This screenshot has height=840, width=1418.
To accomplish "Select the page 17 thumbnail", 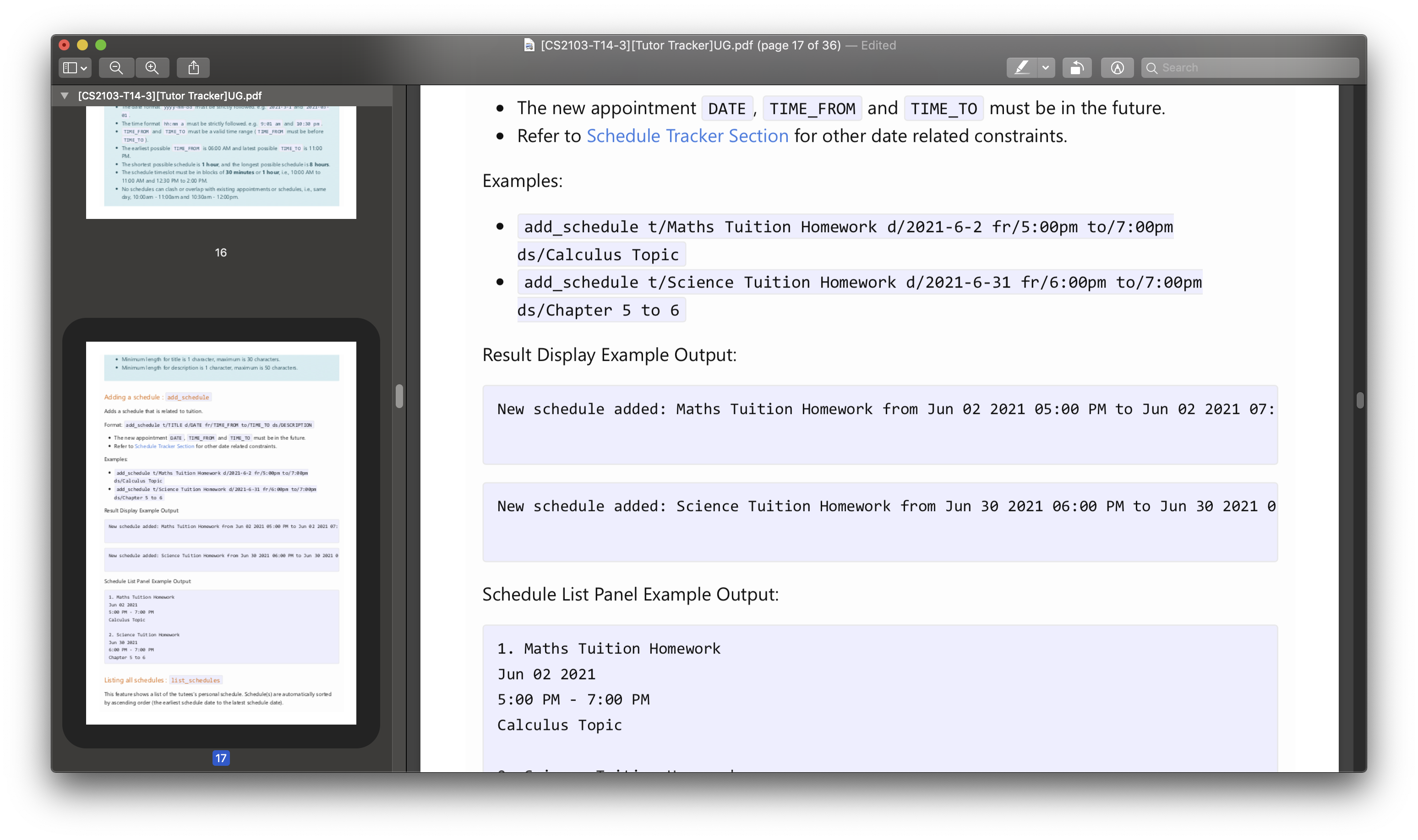I will coord(221,532).
